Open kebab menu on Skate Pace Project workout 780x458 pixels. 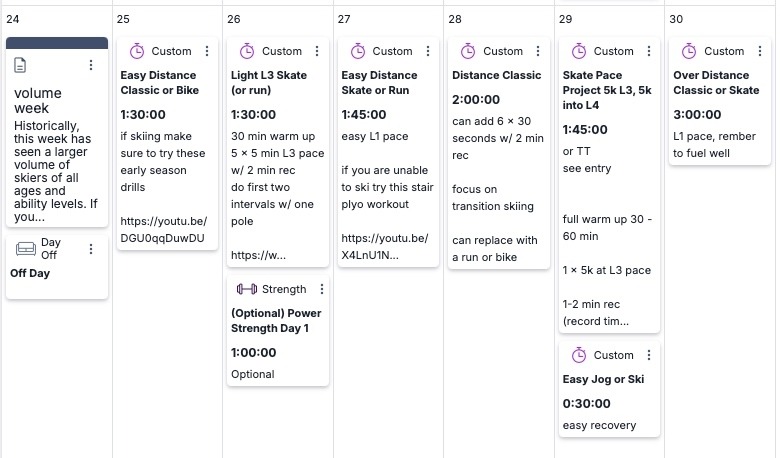point(649,51)
